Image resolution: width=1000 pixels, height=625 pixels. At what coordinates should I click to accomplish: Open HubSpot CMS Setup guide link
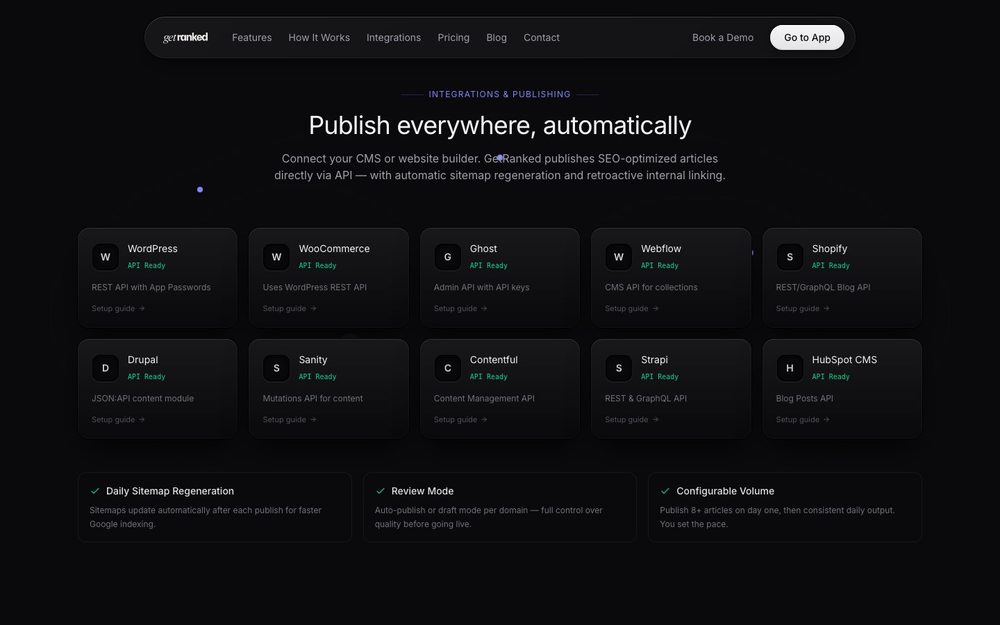pyautogui.click(x=802, y=420)
